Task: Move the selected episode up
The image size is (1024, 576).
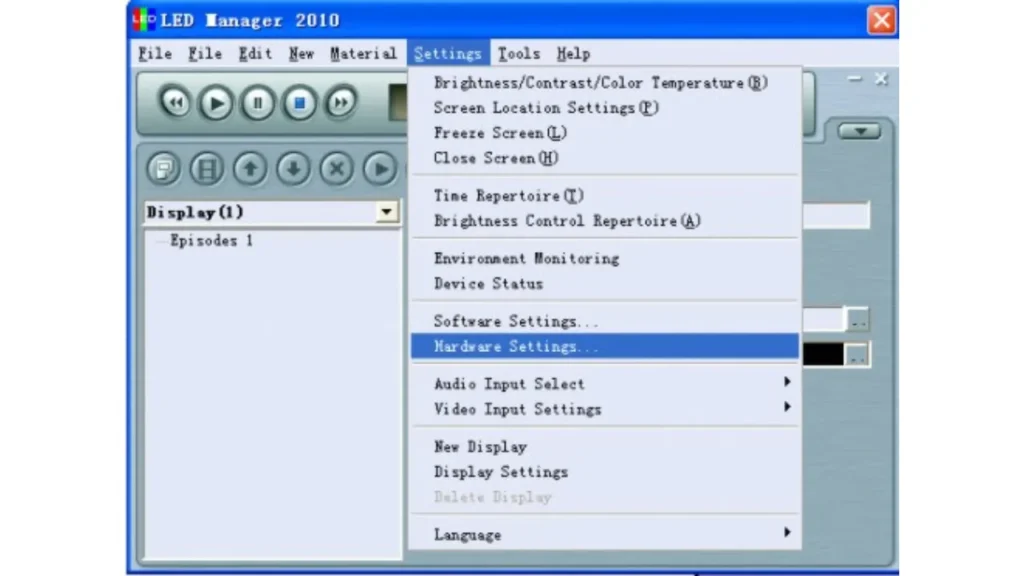Action: [248, 169]
